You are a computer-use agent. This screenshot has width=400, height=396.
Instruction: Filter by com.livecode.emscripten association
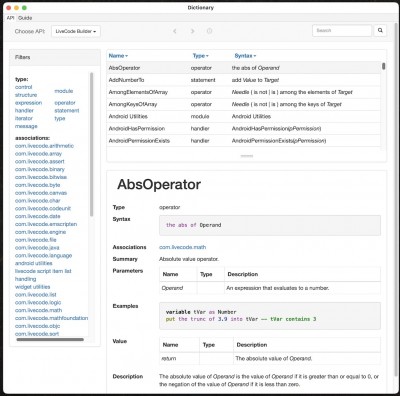46,224
